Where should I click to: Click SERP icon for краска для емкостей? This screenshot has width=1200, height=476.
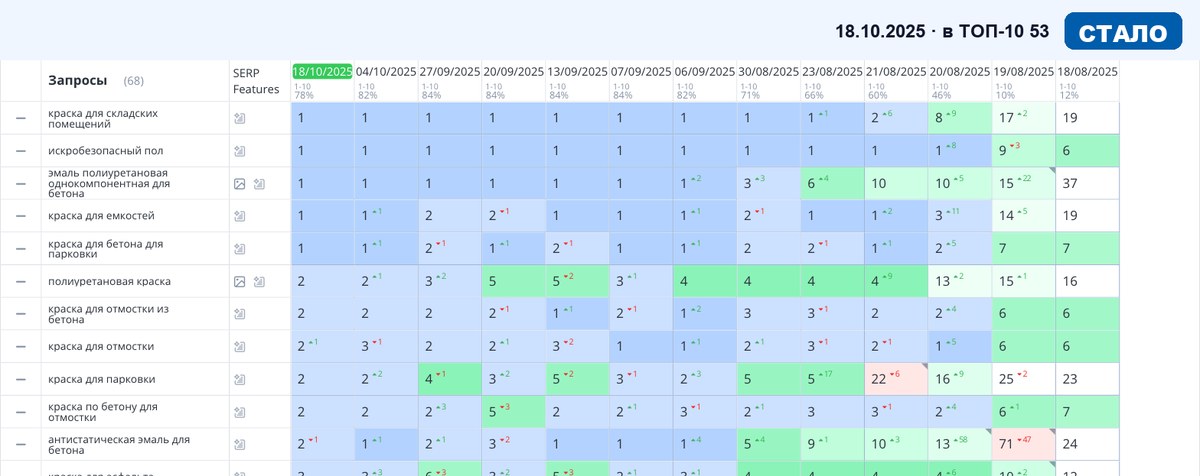tap(239, 216)
